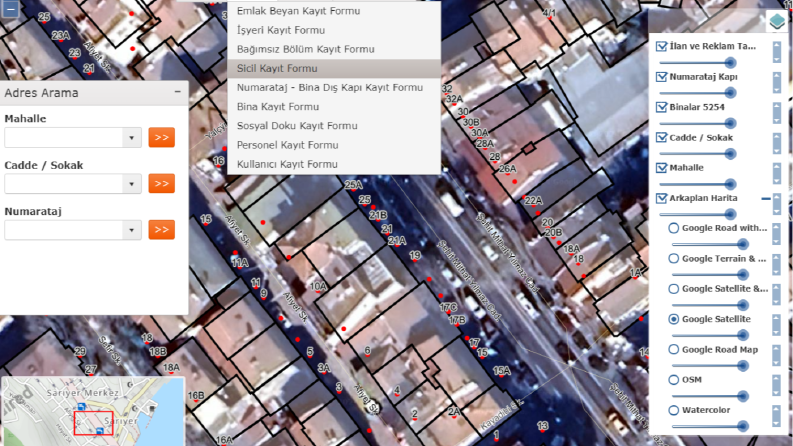Move Mahalle layer up arrow

point(777,168)
